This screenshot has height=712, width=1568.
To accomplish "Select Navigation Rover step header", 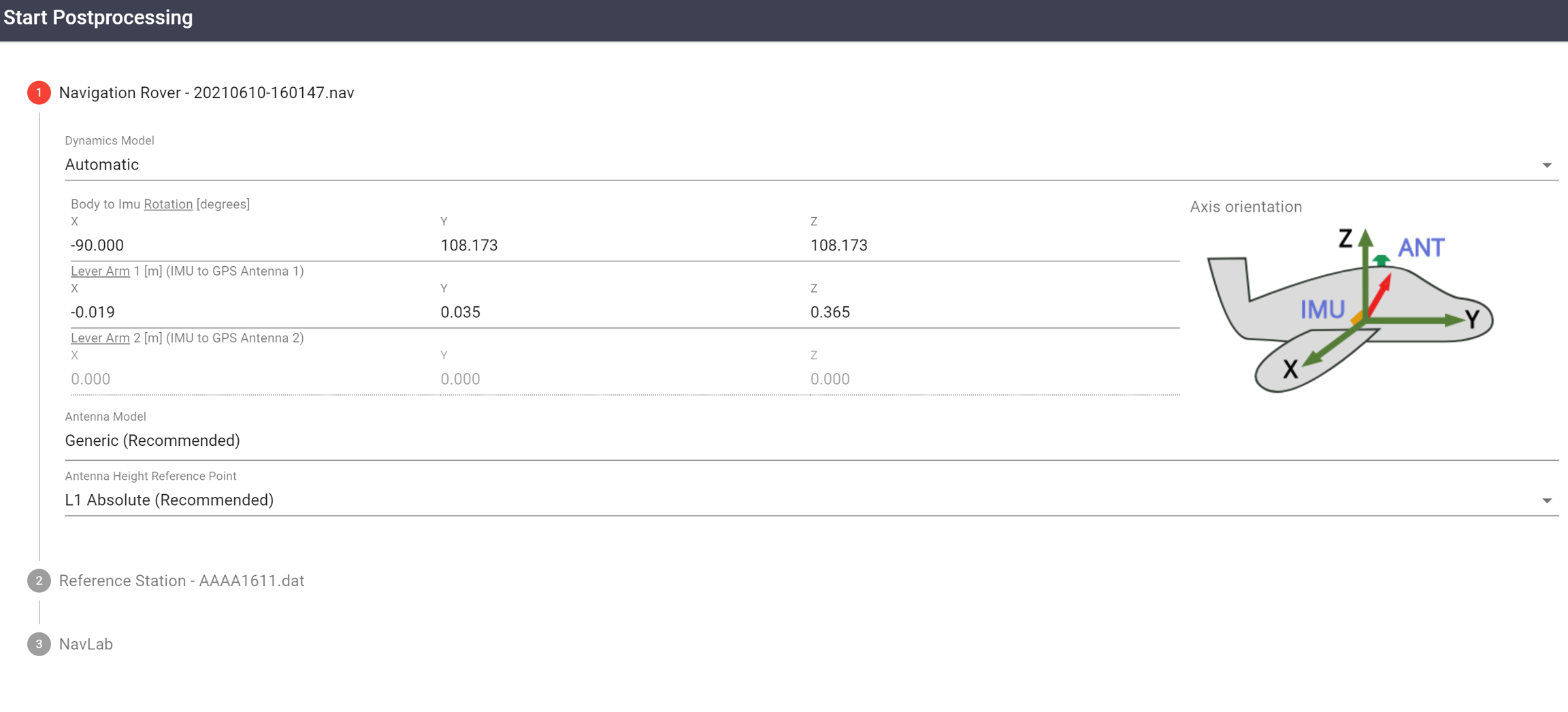I will 206,93.
